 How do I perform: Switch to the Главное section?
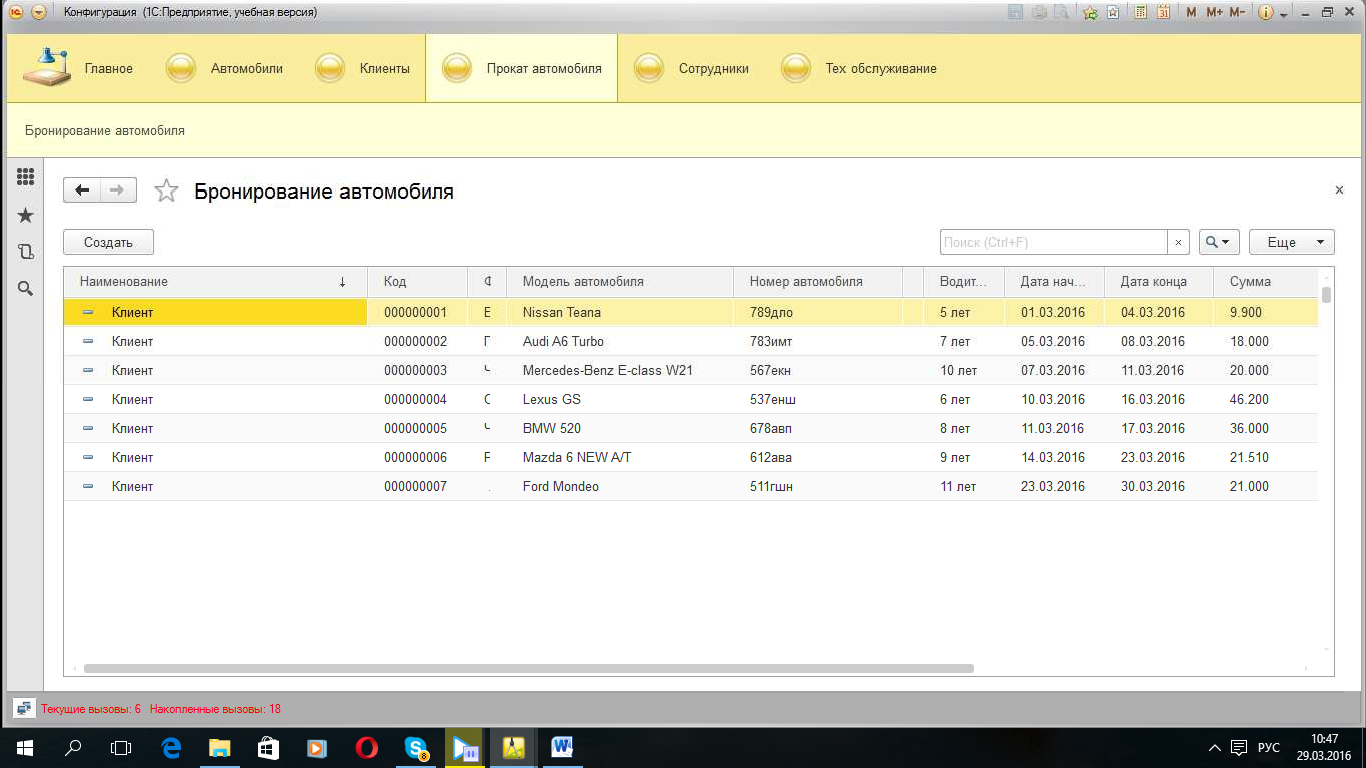[77, 69]
